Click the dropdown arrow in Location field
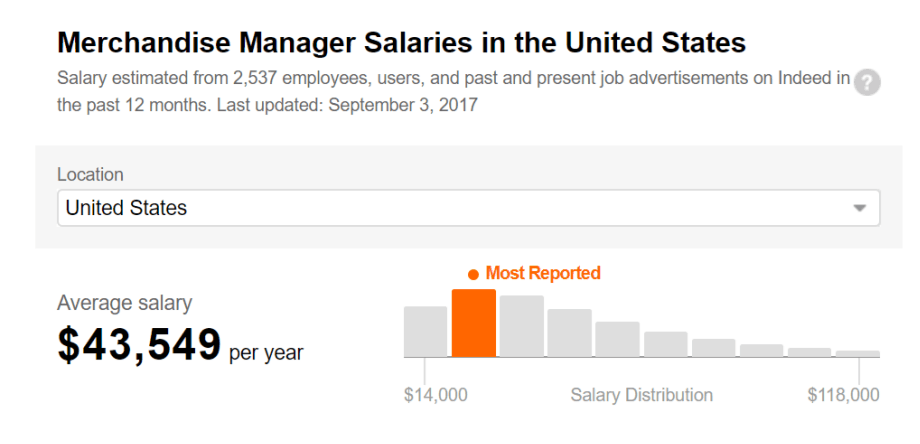 click(x=860, y=208)
